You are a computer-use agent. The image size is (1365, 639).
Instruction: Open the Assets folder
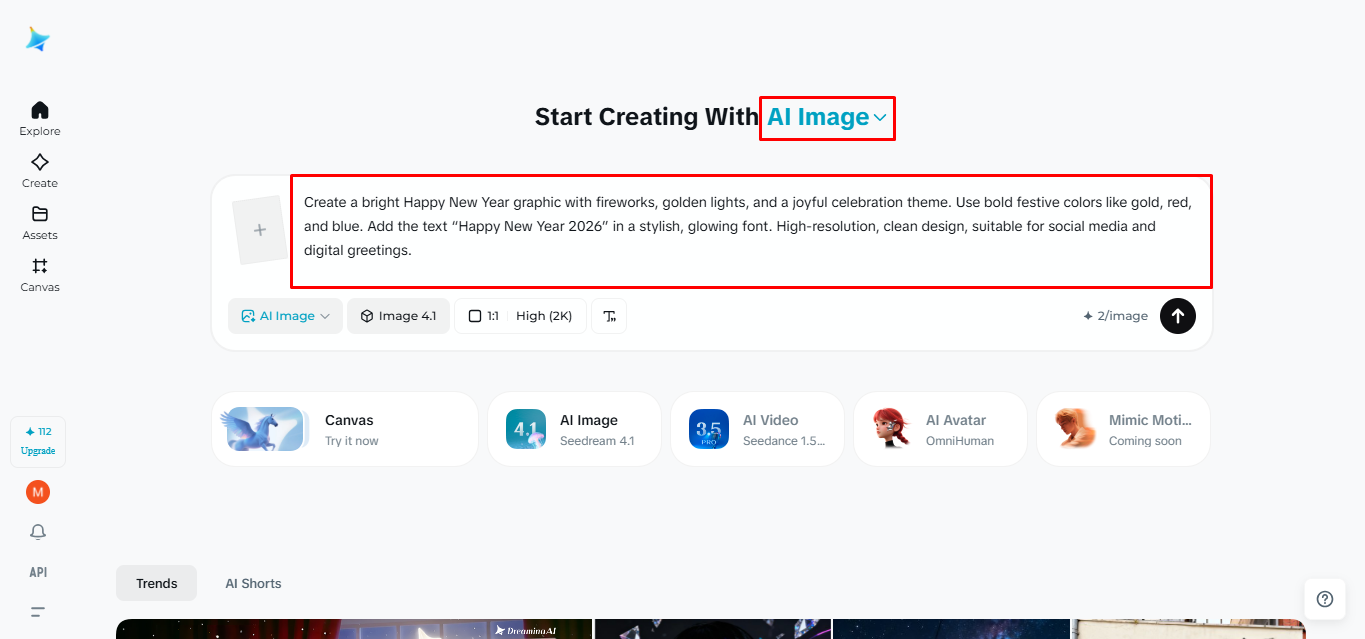[40, 222]
